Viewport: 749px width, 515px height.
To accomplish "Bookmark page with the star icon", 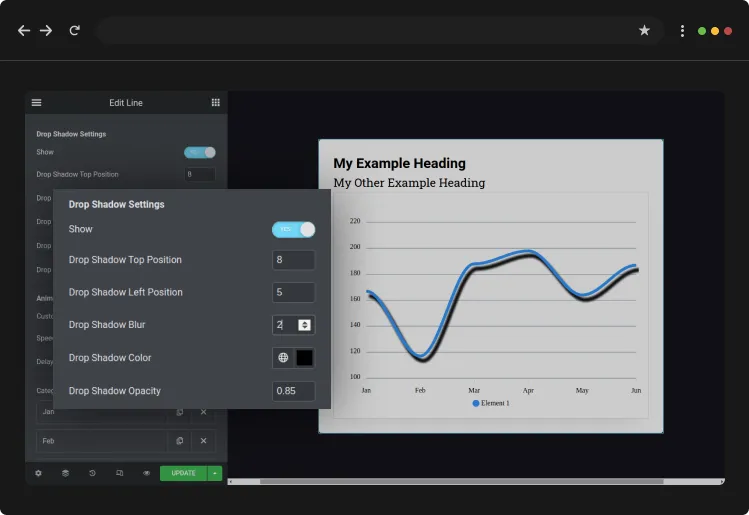I will coord(644,31).
